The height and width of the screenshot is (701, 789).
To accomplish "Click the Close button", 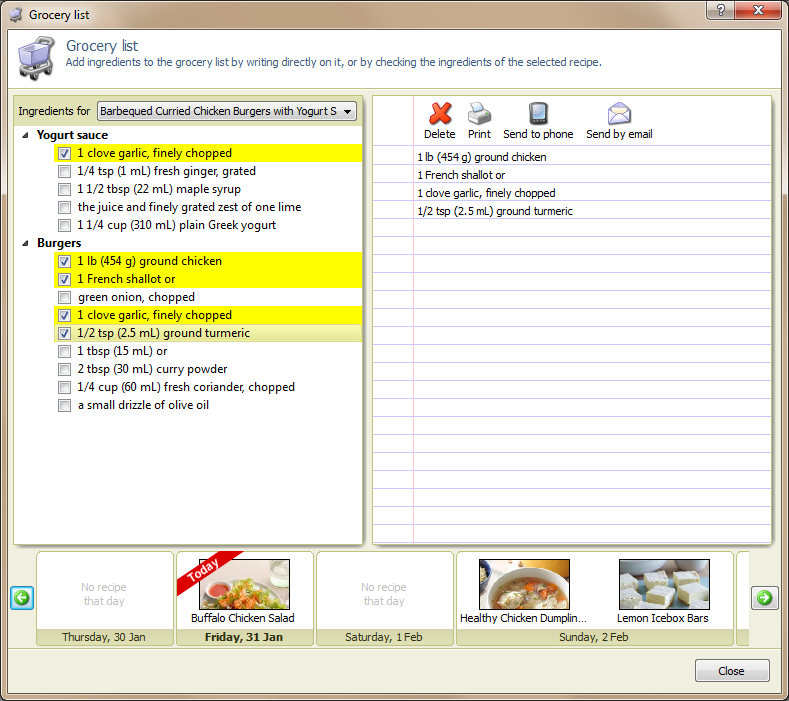I will coord(732,671).
